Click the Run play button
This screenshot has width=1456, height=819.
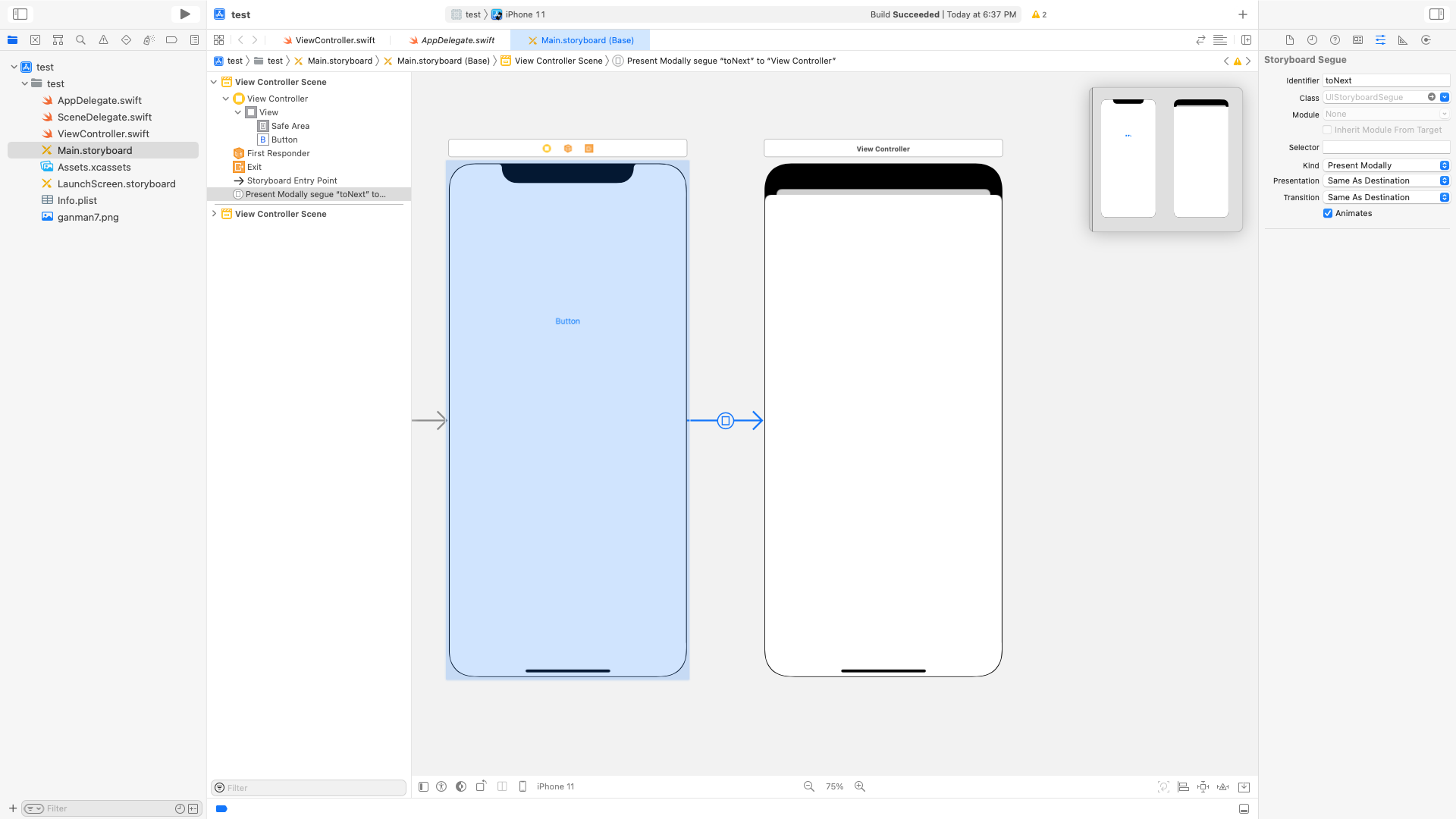click(x=184, y=14)
